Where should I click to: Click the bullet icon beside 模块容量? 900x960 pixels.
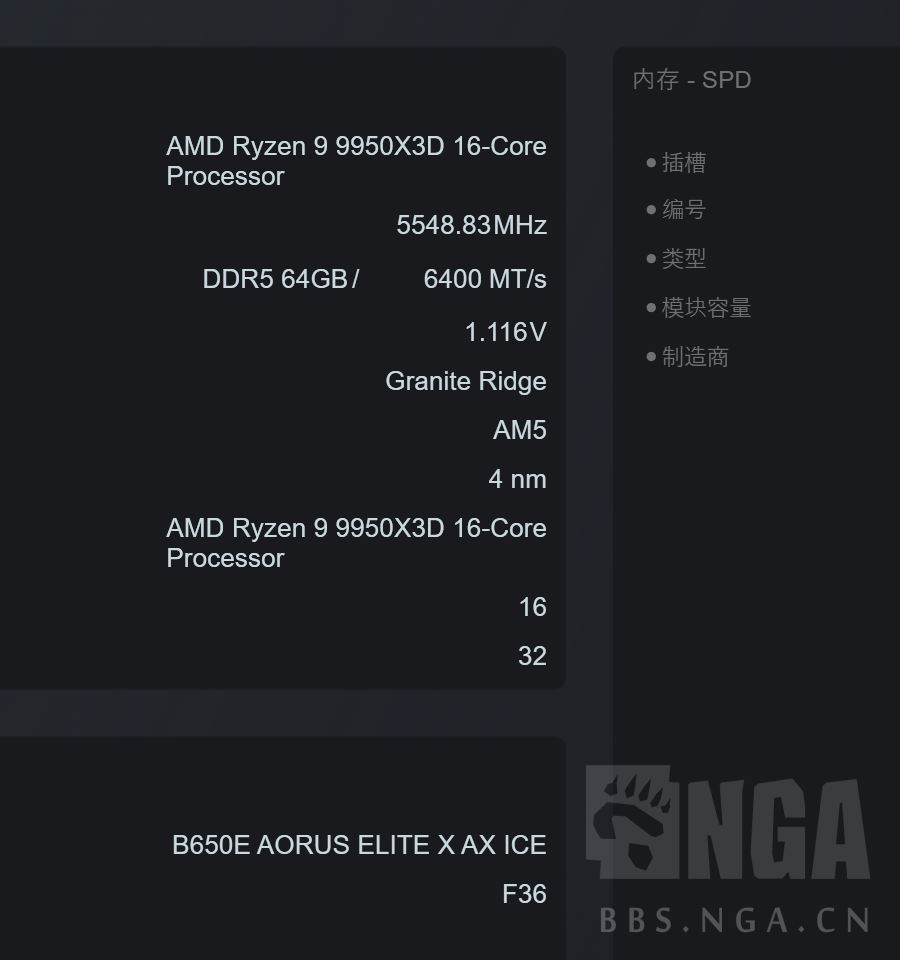point(651,308)
